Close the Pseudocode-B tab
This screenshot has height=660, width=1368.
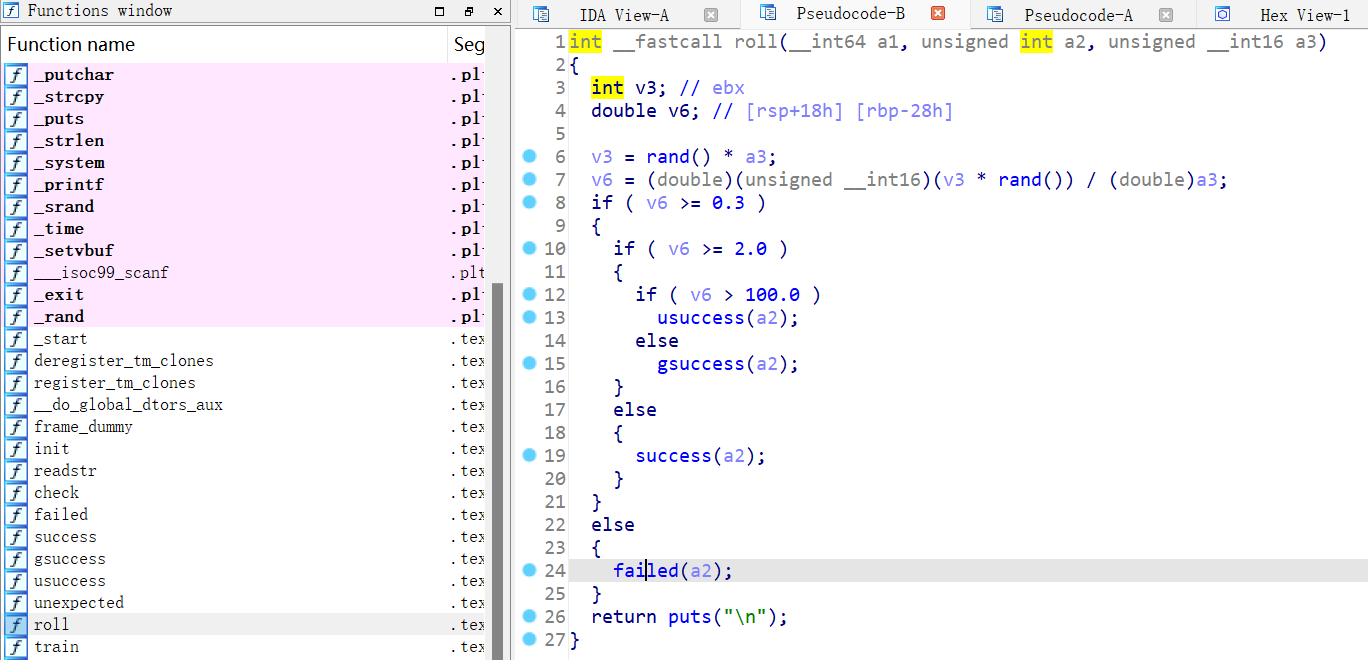[938, 13]
